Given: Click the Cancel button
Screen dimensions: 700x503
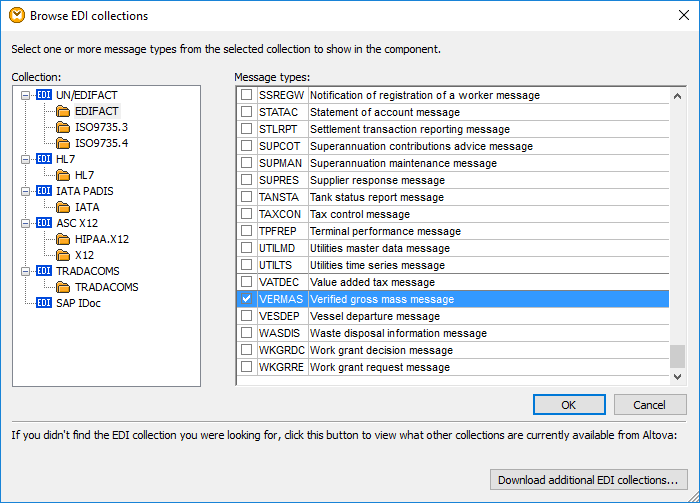Looking at the screenshot, I should click(x=650, y=405).
